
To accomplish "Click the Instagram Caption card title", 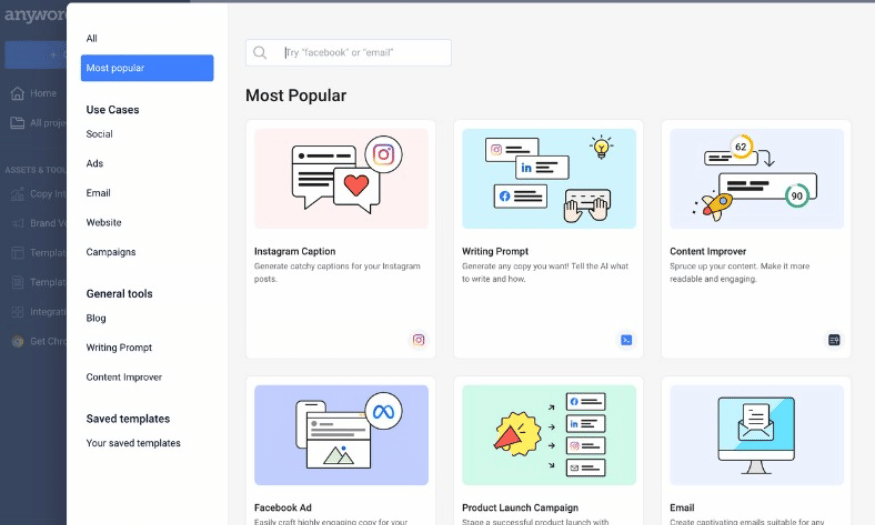I will click(x=295, y=252).
